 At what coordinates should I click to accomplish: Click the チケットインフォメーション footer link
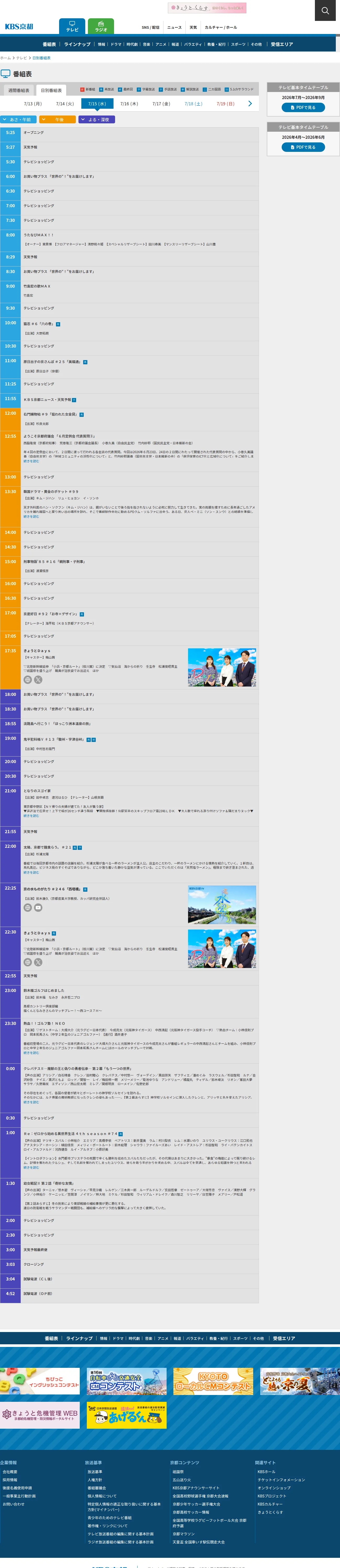tap(281, 1480)
